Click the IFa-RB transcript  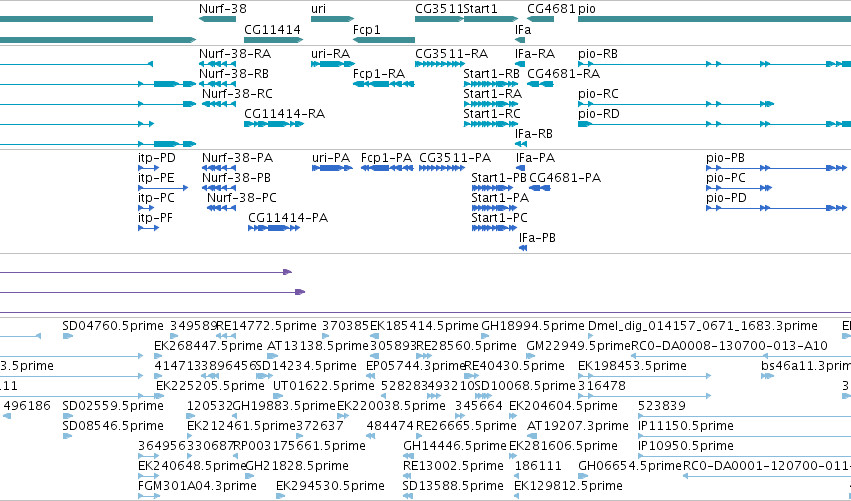pos(521,144)
